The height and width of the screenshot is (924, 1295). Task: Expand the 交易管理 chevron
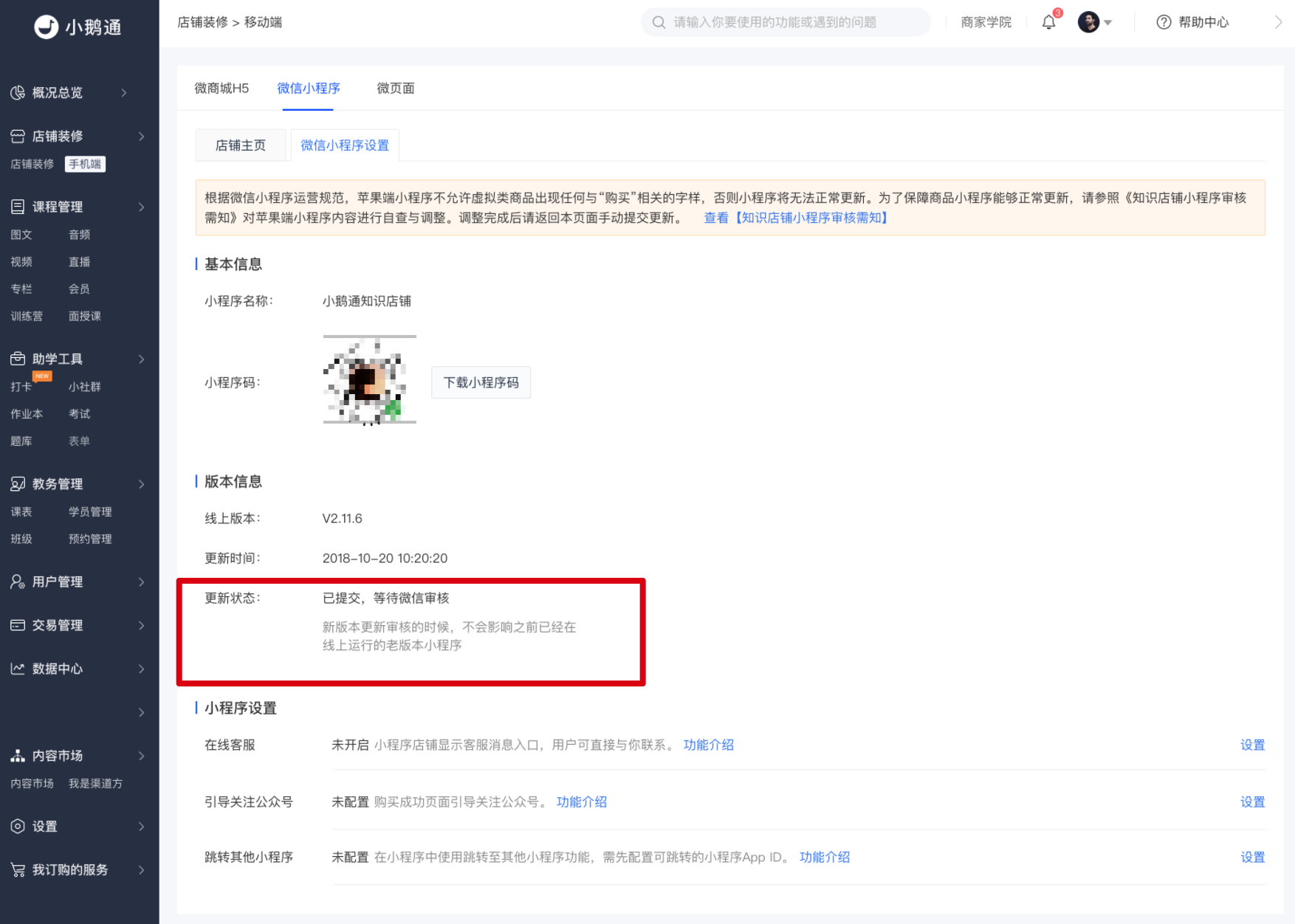(141, 625)
